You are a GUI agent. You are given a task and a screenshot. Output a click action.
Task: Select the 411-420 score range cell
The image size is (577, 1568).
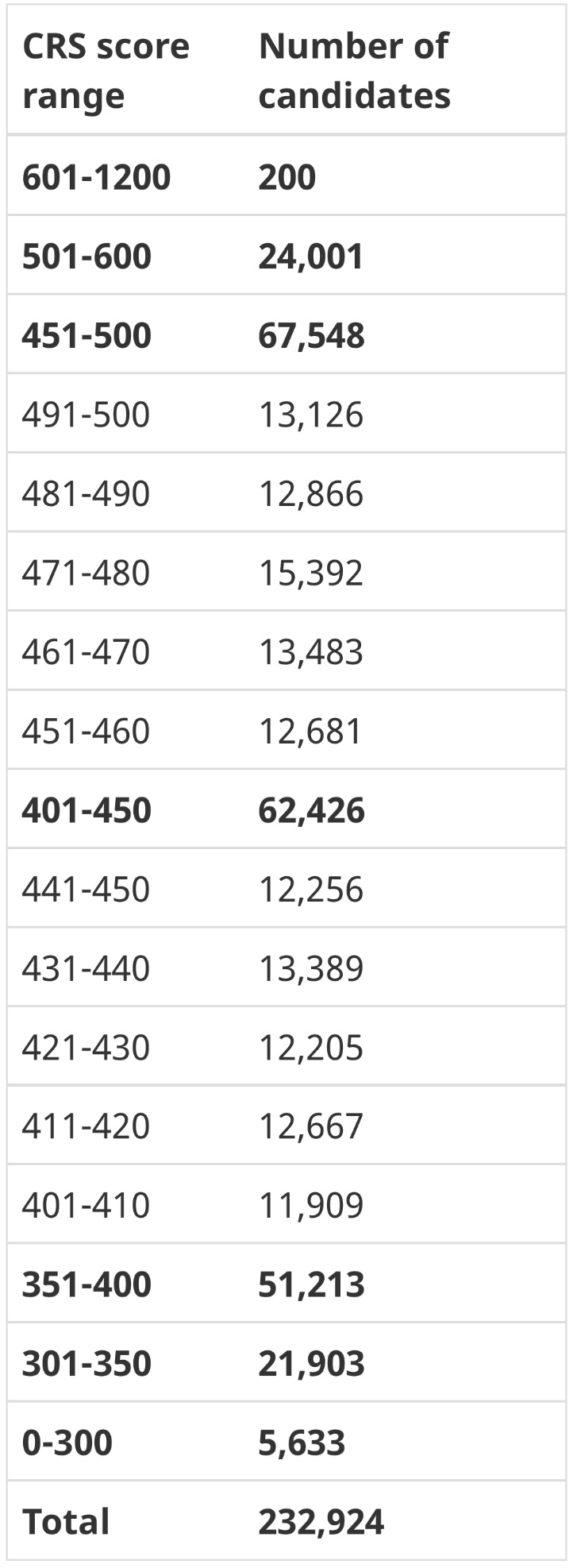[x=86, y=1126]
